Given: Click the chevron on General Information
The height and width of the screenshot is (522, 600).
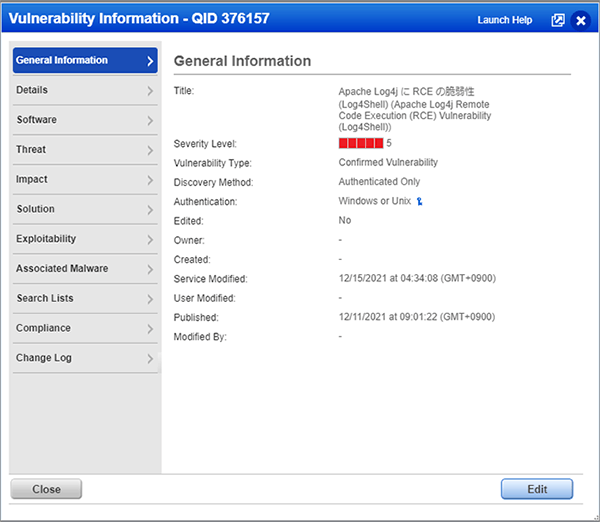Looking at the screenshot, I should 150,61.
